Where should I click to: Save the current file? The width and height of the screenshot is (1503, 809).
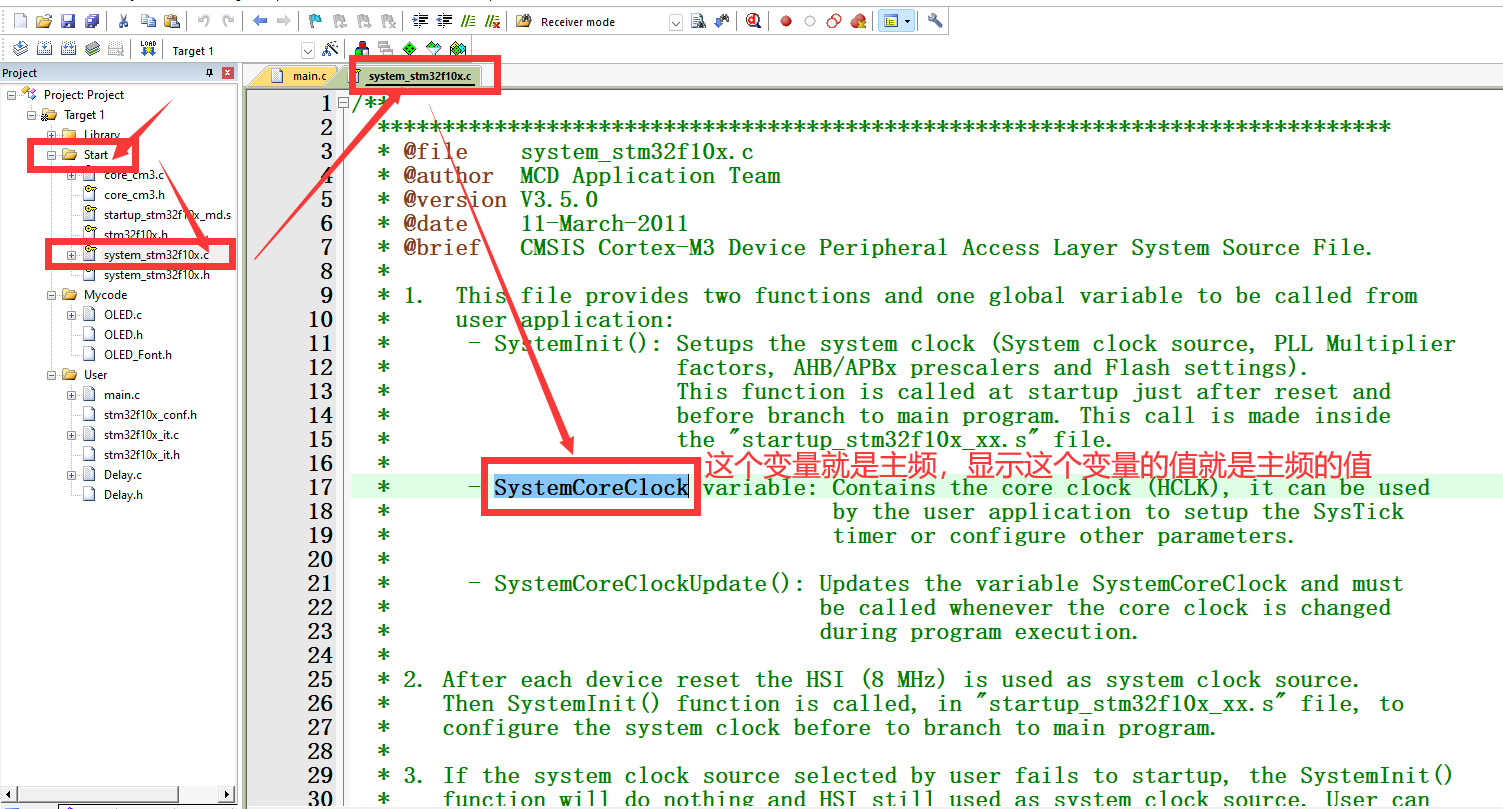[68, 21]
